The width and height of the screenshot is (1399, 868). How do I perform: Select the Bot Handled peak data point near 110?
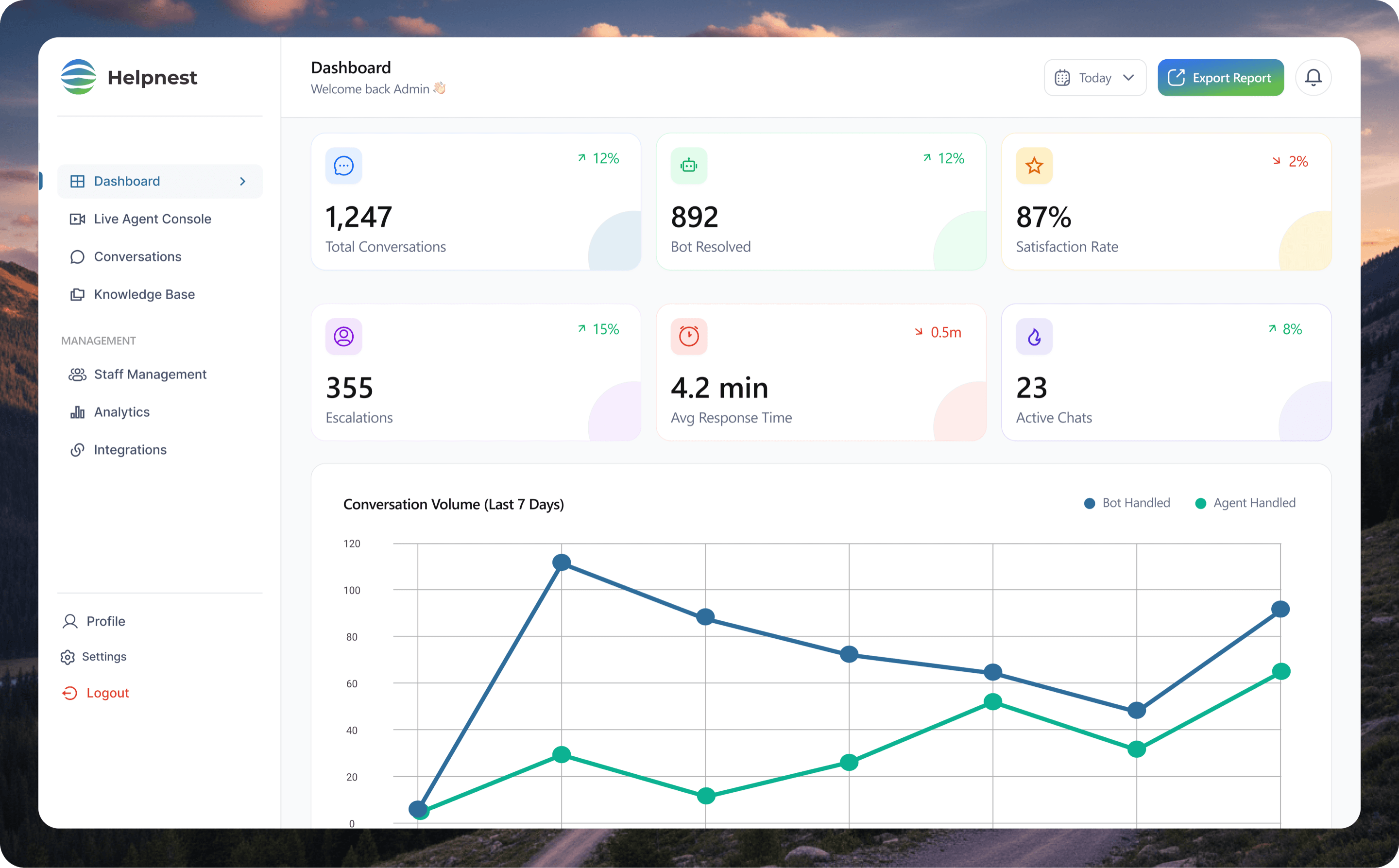562,562
